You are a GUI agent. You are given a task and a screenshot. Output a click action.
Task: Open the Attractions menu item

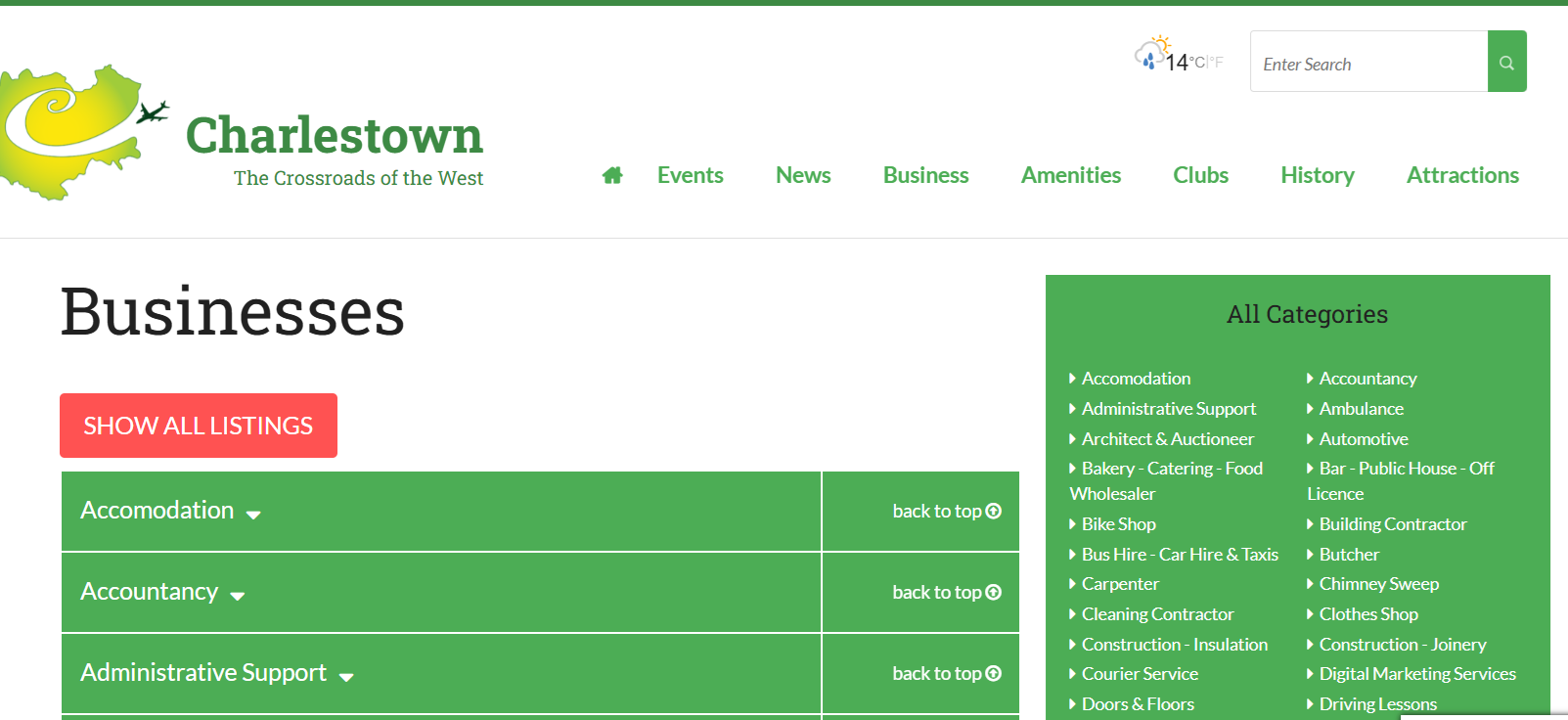(1461, 175)
